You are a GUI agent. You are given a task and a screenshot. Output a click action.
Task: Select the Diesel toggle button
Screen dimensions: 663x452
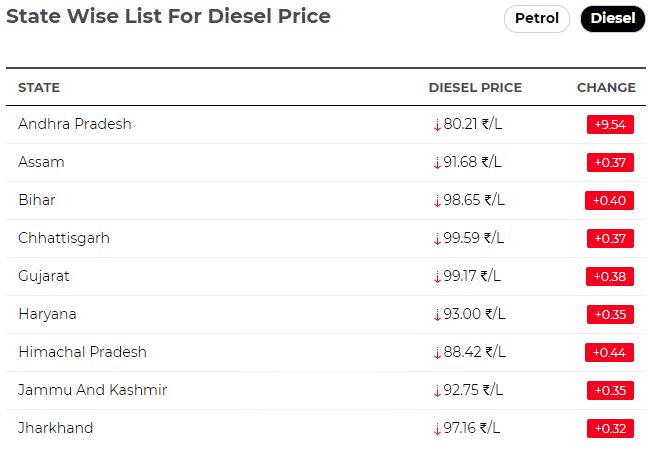coord(613,19)
